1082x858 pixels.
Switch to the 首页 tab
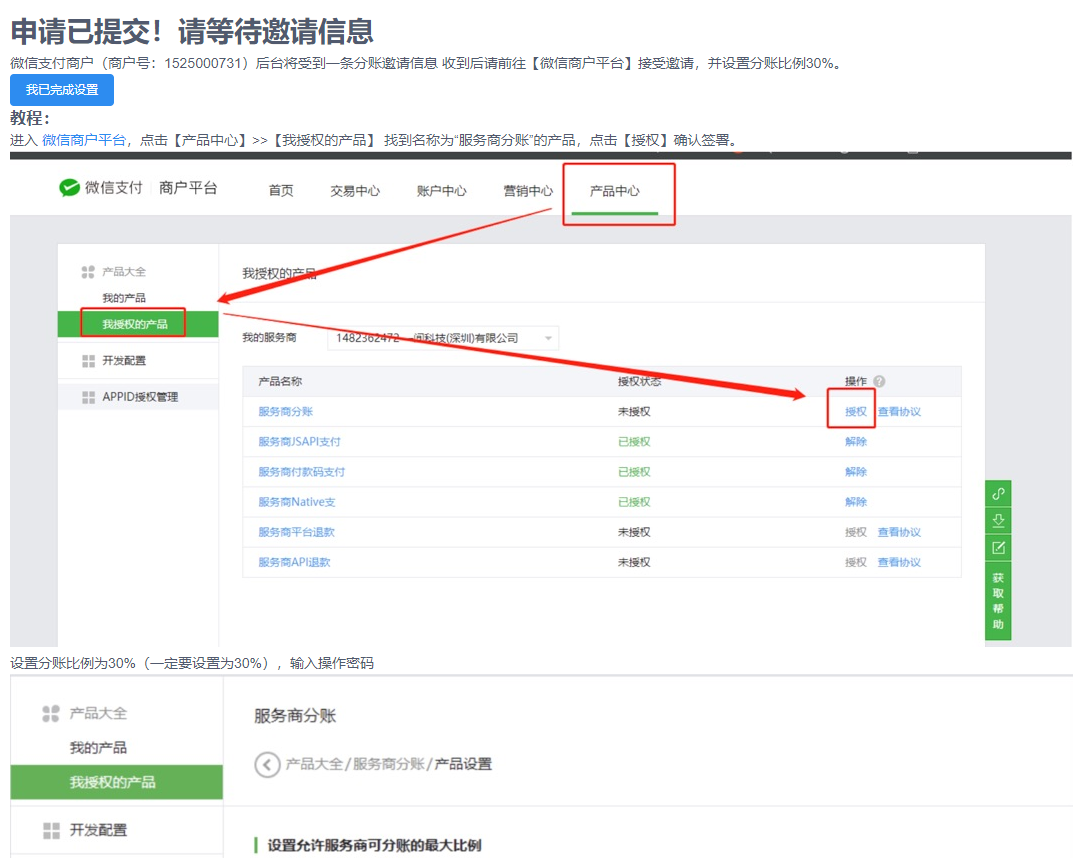coord(281,191)
